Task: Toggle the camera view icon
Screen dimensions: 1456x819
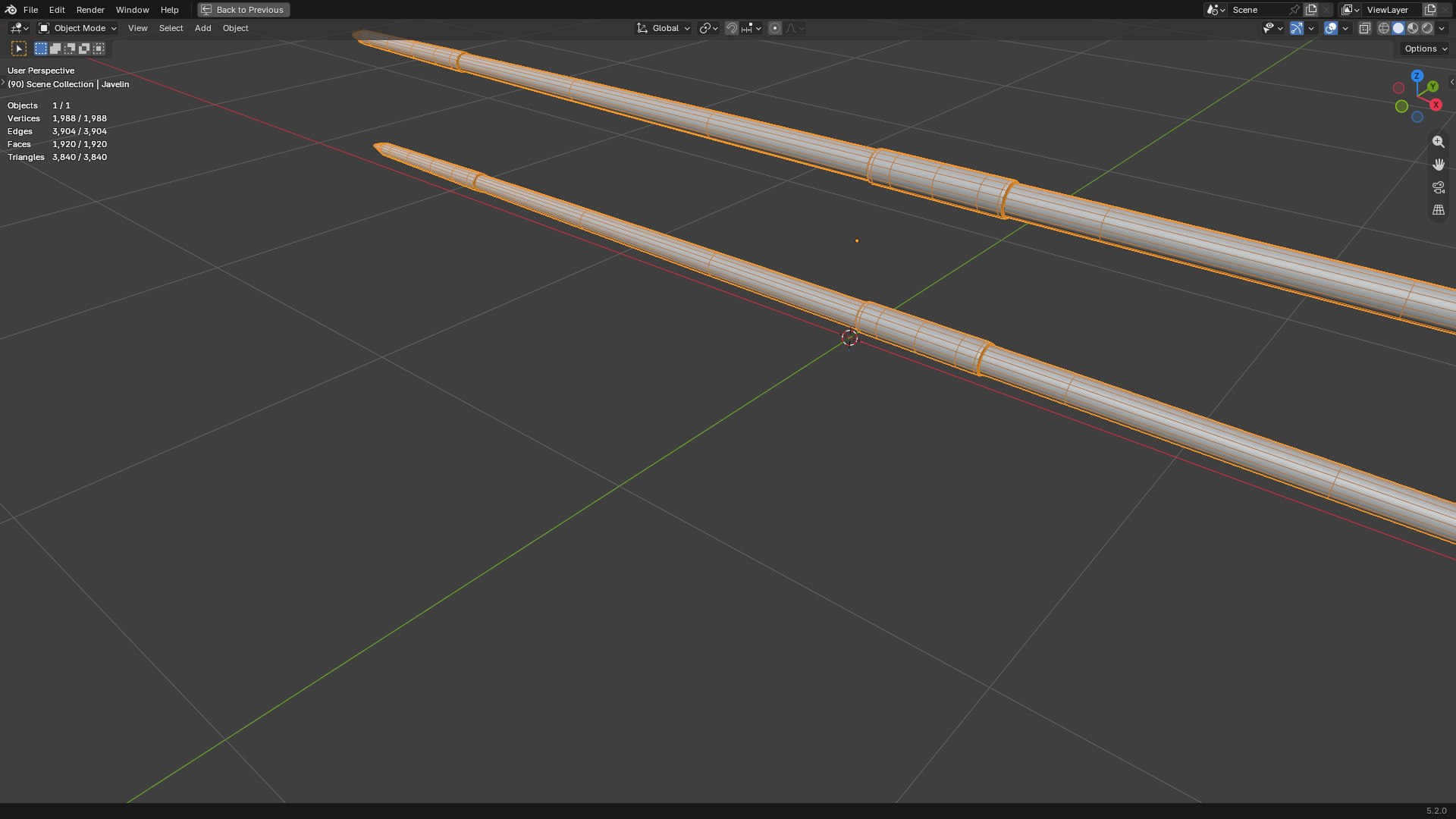Action: click(1439, 187)
